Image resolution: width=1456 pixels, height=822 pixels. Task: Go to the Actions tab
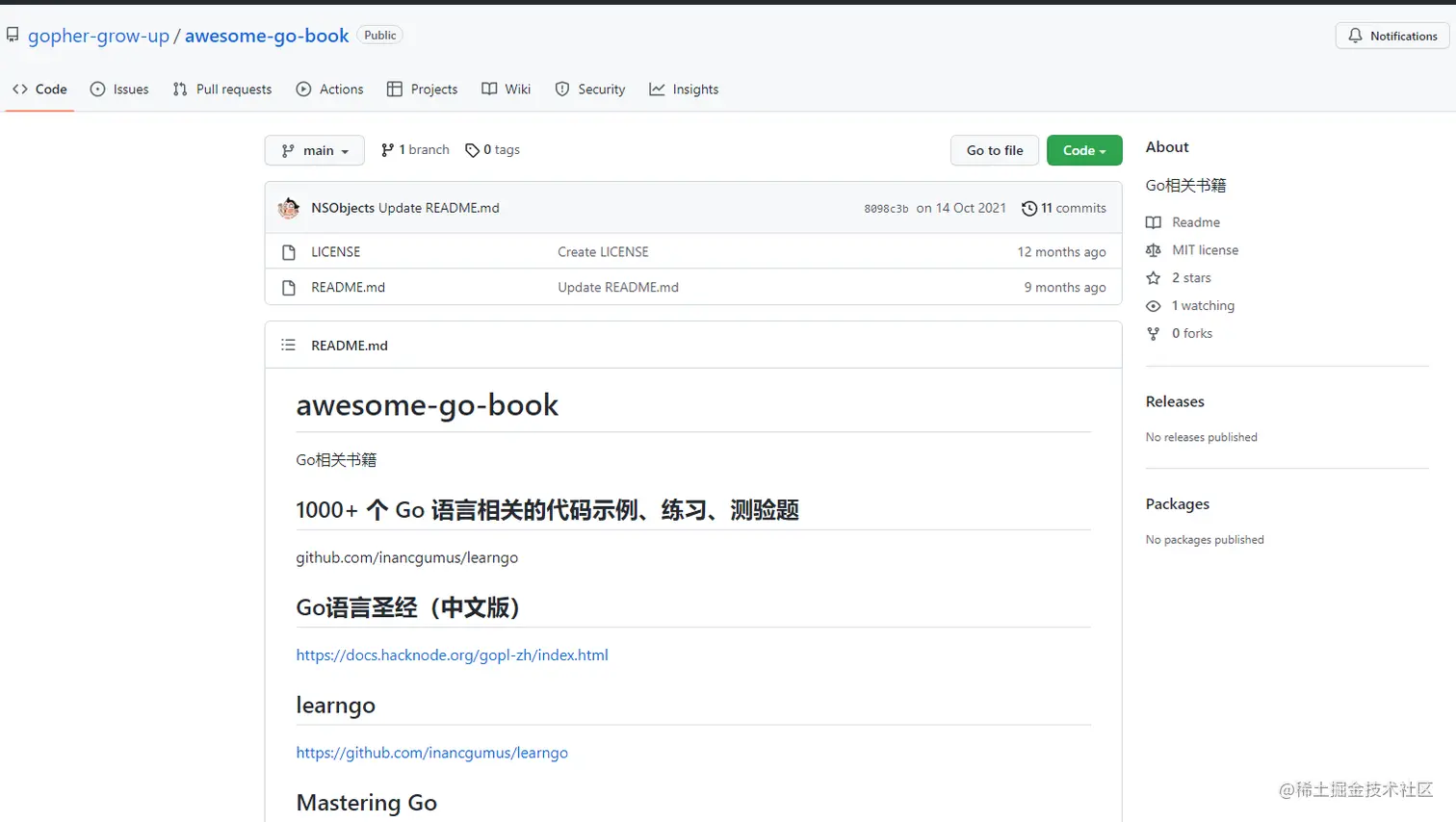(329, 90)
